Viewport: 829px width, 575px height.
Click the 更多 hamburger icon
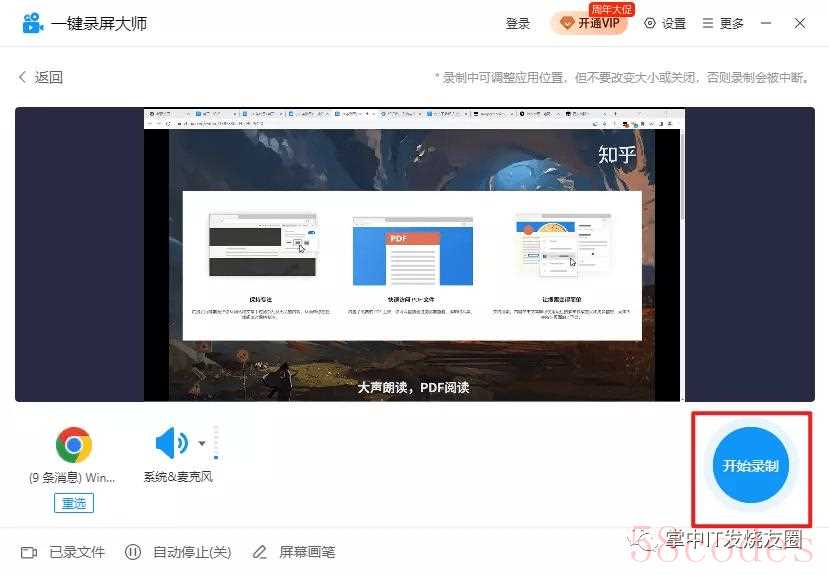[x=707, y=23]
